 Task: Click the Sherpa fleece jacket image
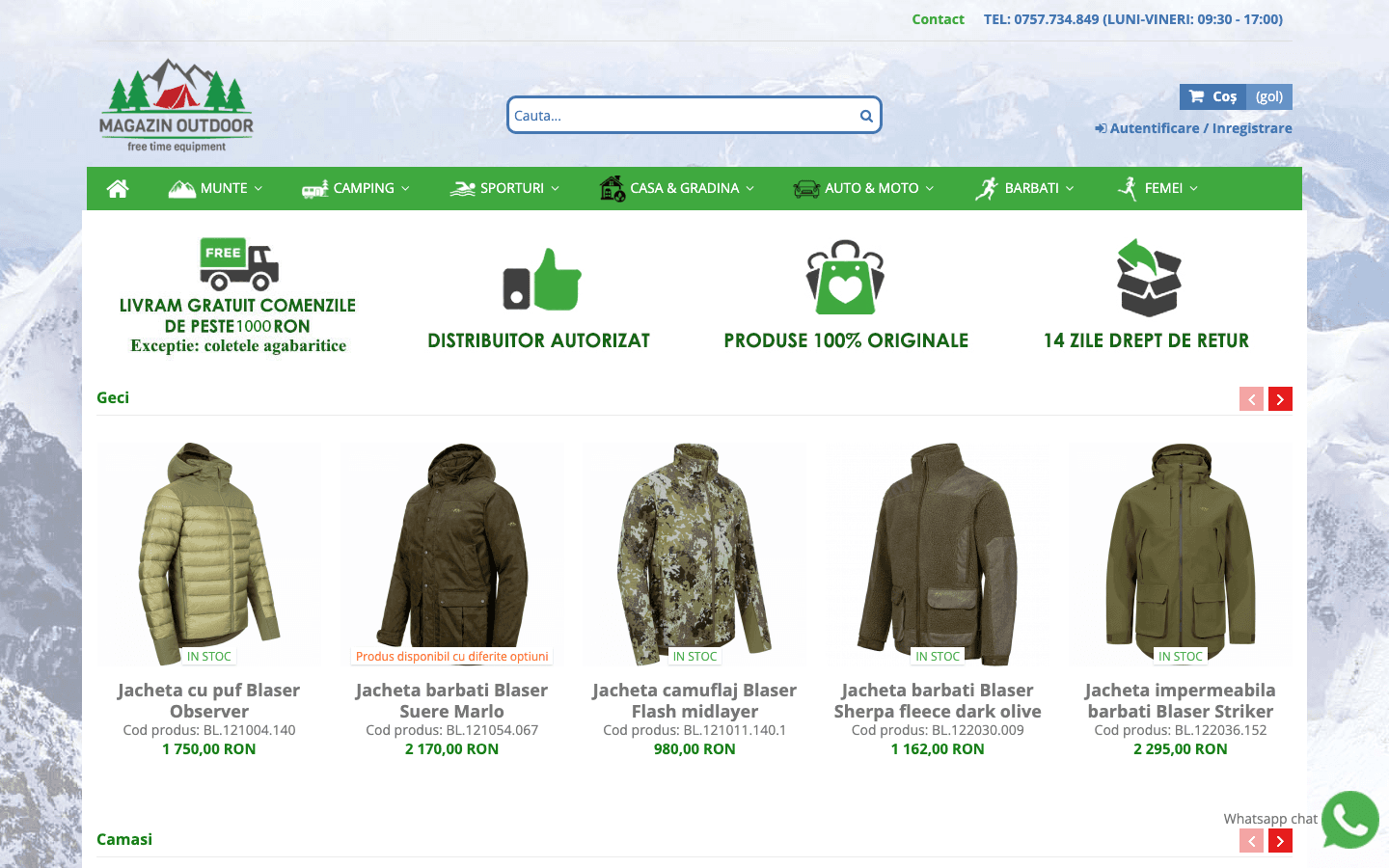(x=938, y=555)
